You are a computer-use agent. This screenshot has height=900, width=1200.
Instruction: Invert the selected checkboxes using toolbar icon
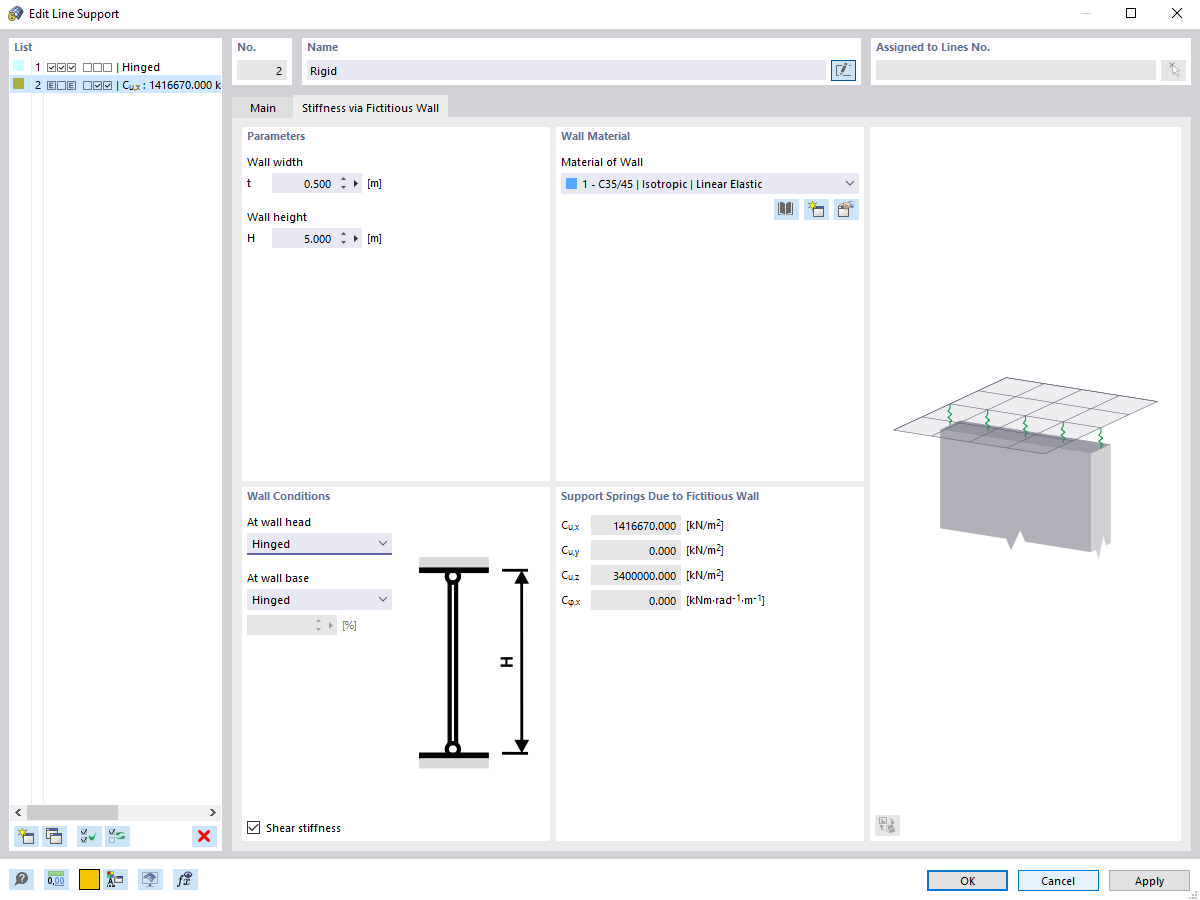click(117, 836)
